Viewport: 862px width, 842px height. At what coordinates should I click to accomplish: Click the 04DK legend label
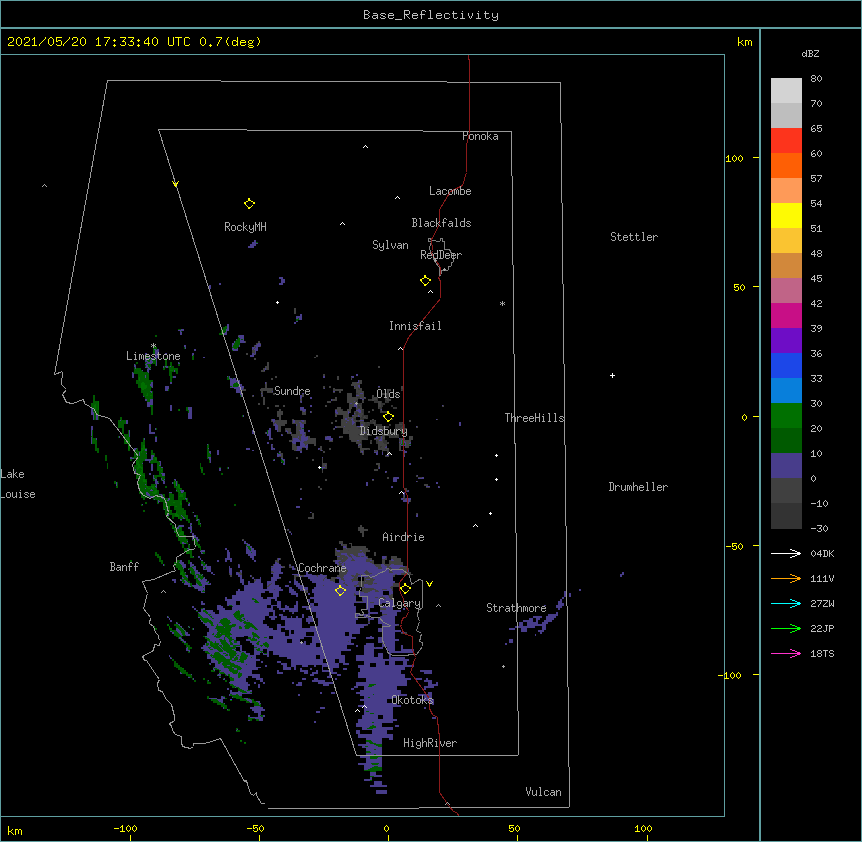822,553
